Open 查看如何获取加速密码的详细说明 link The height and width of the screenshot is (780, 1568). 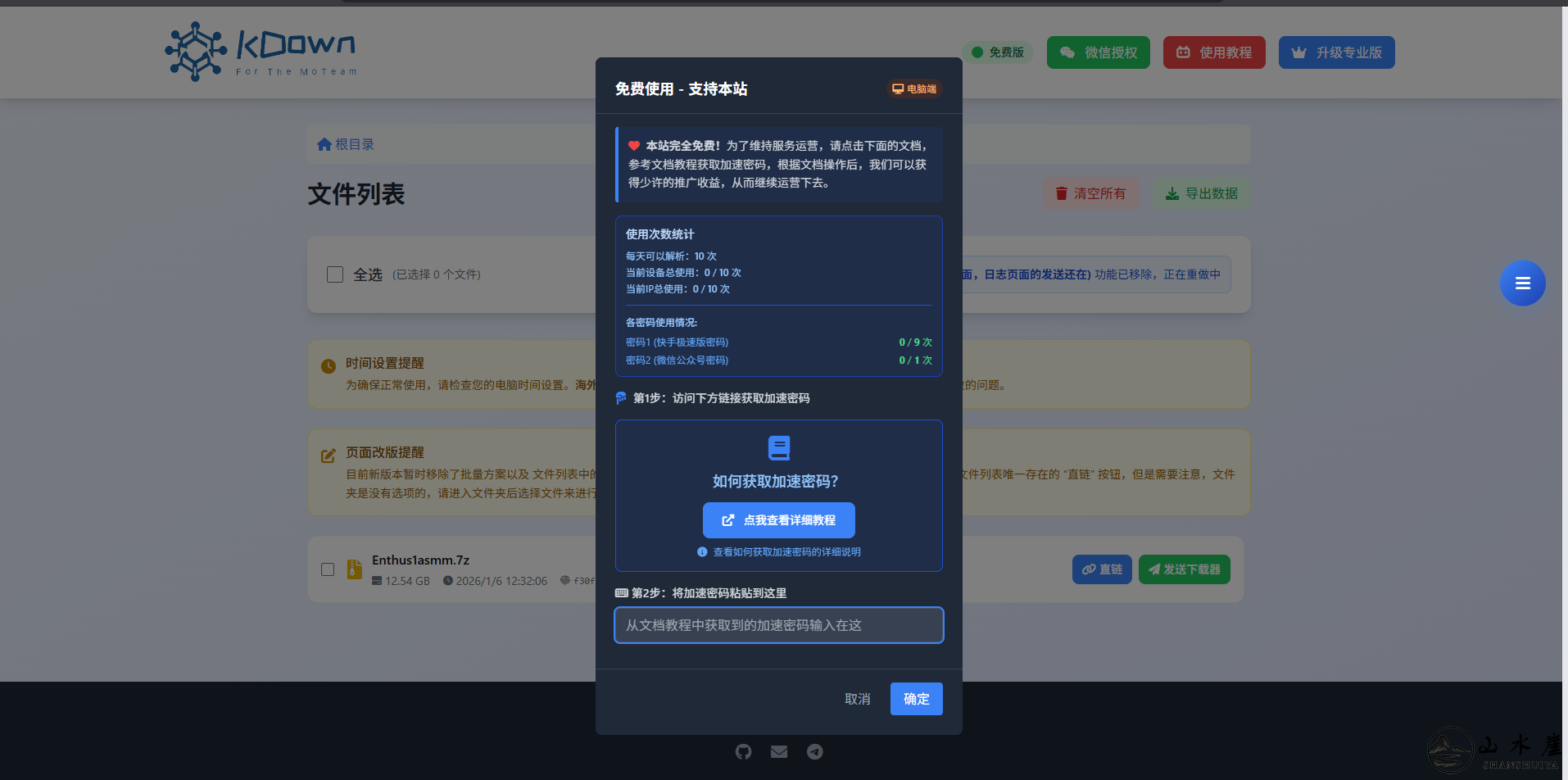click(778, 551)
